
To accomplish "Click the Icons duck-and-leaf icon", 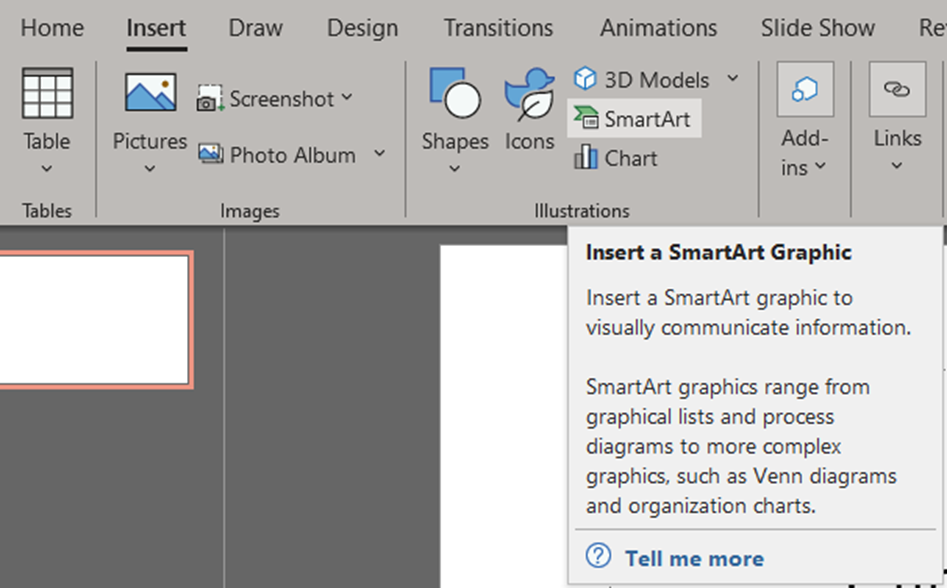I will tap(530, 94).
